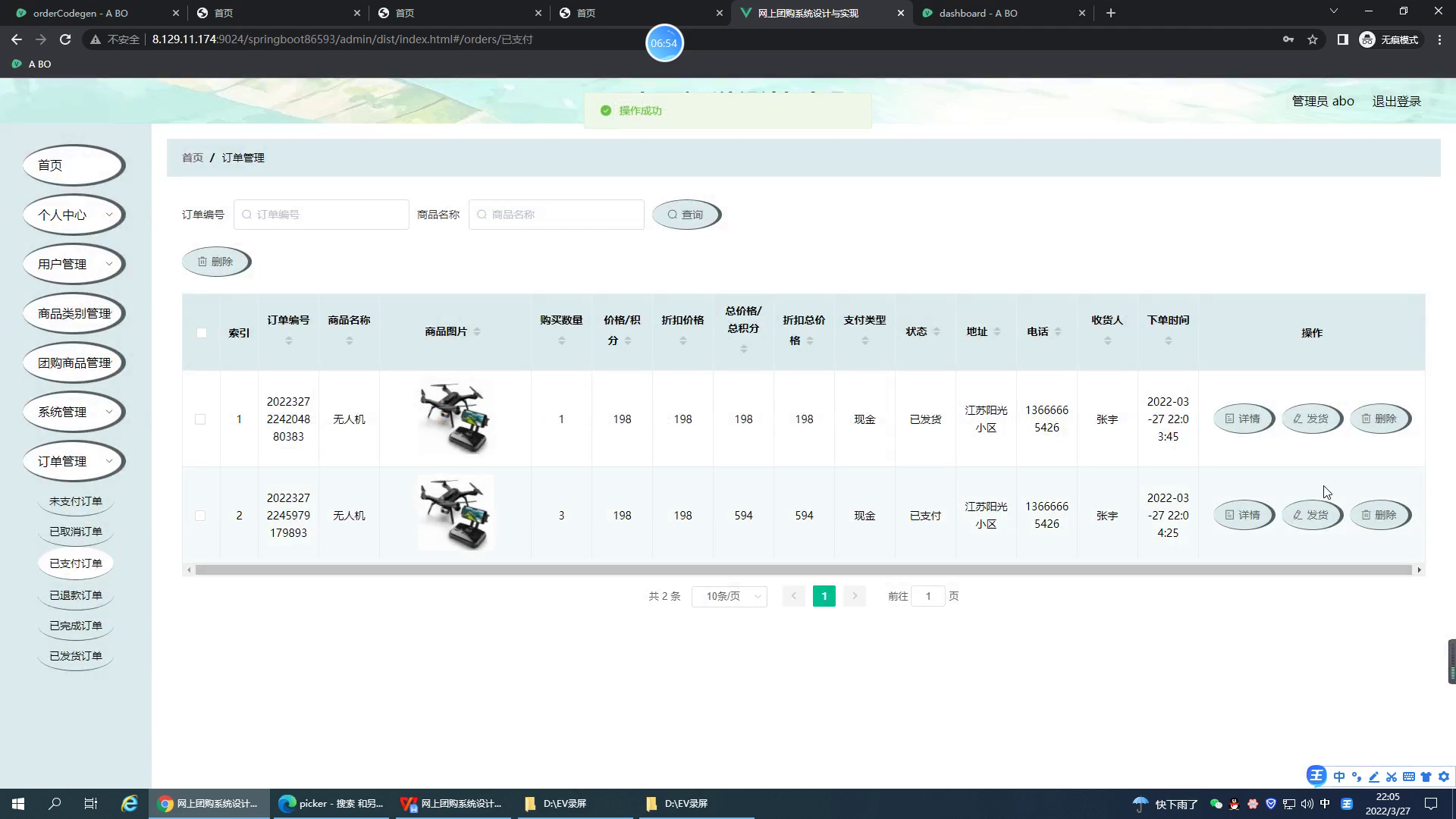Open the Chrome three-dot menu
The width and height of the screenshot is (1456, 819).
[1439, 39]
